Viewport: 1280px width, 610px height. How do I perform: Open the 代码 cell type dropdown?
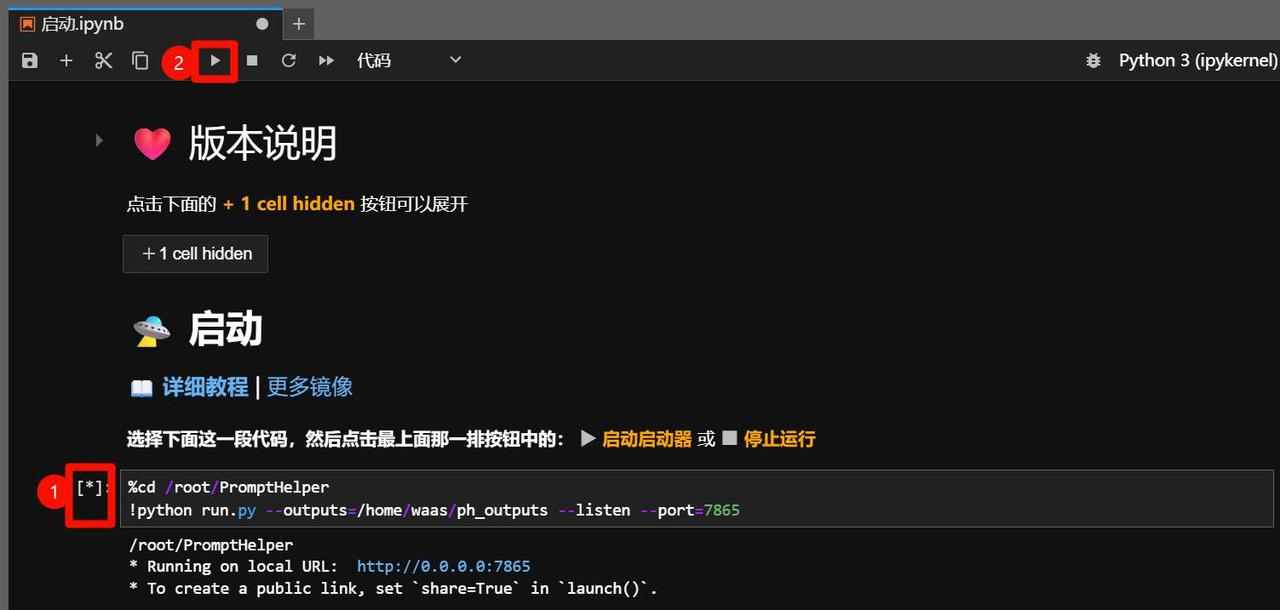409,61
